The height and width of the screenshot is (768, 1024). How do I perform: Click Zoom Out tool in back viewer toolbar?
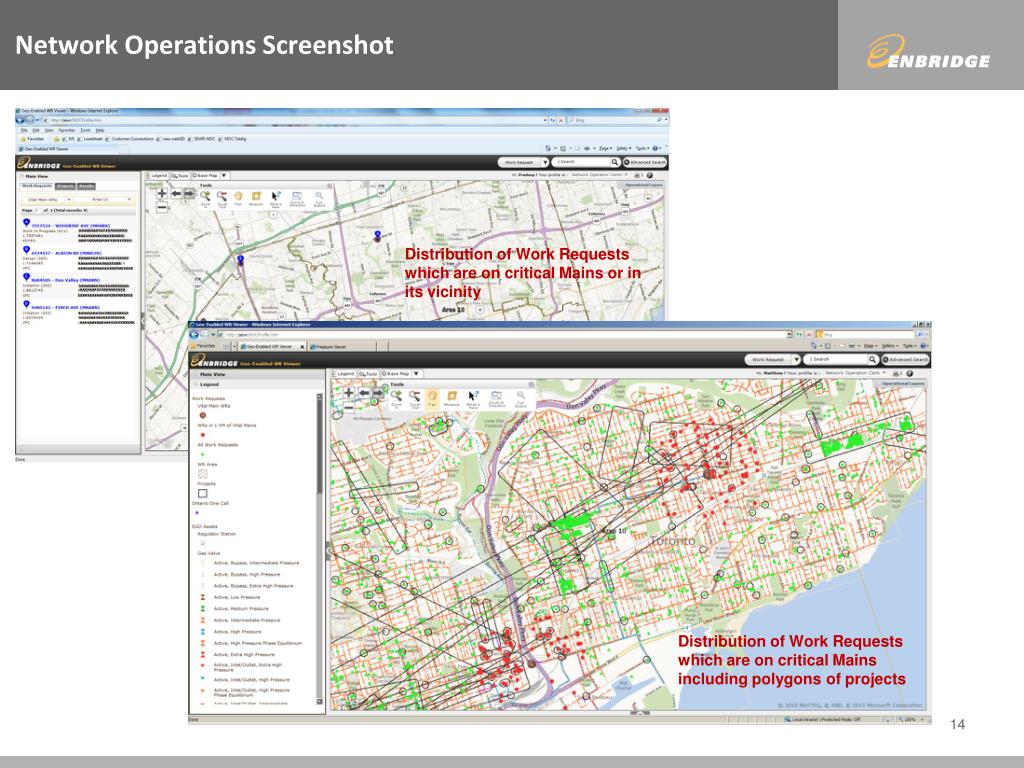222,198
